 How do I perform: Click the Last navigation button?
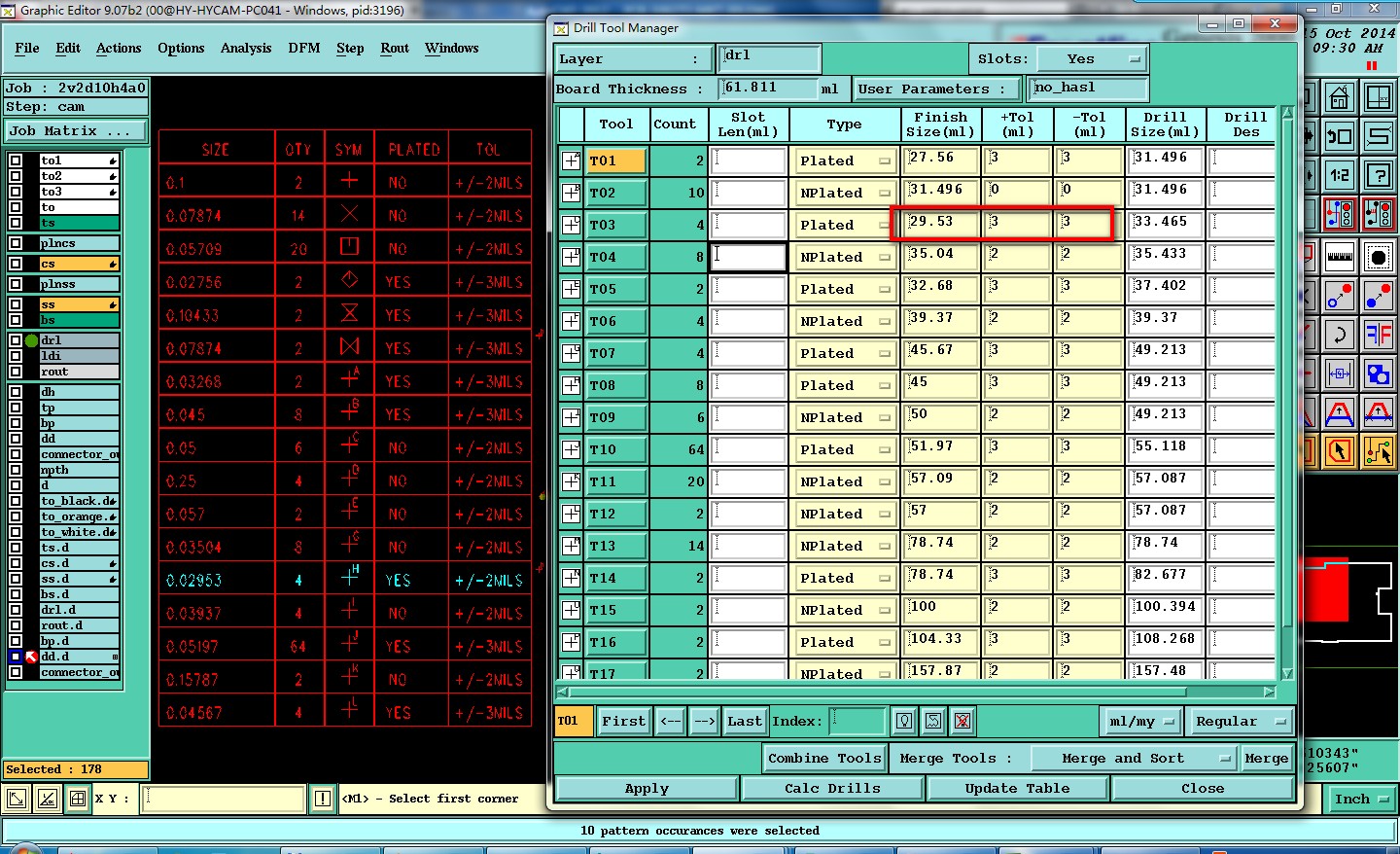coord(745,721)
